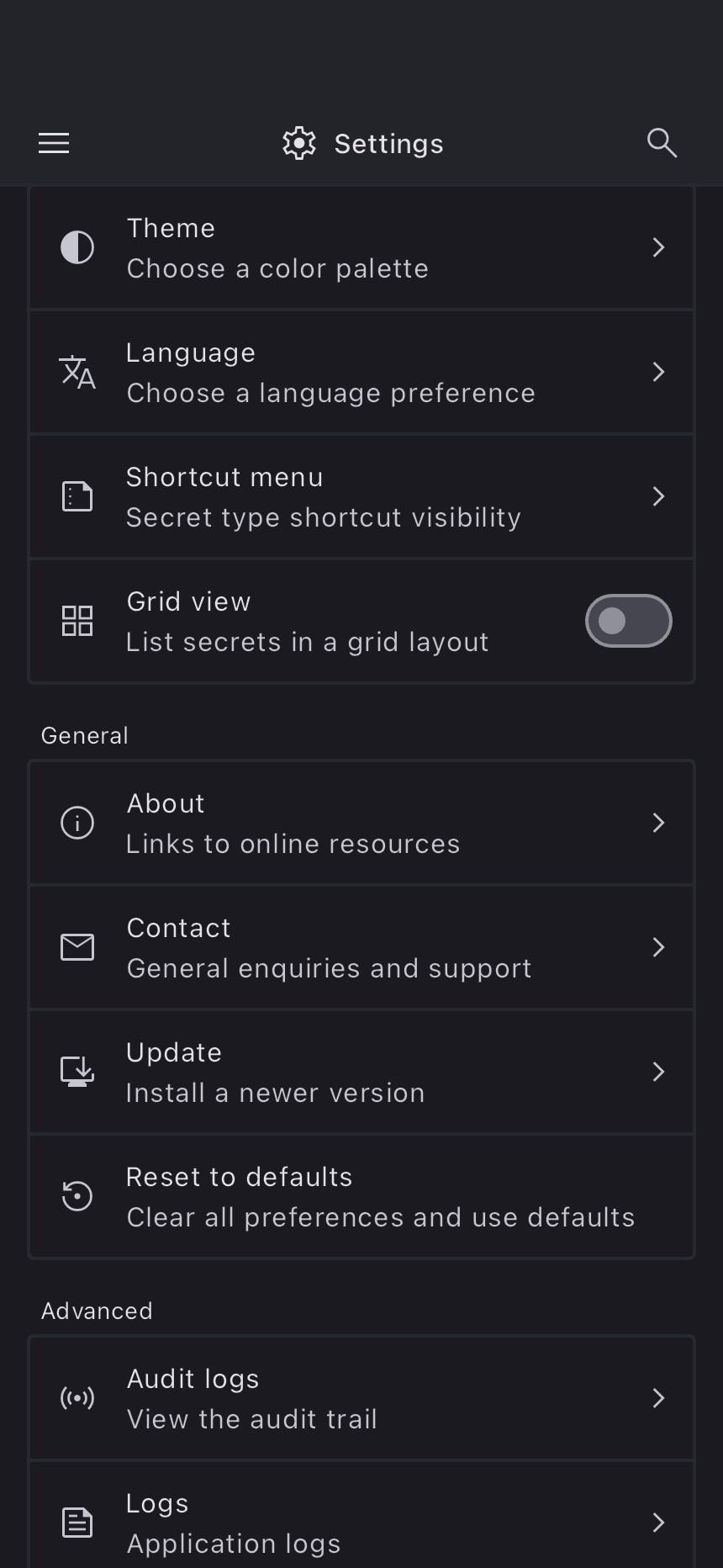Expand Theme settings via its chevron
This screenshot has height=1568, width=723.
coord(658,247)
